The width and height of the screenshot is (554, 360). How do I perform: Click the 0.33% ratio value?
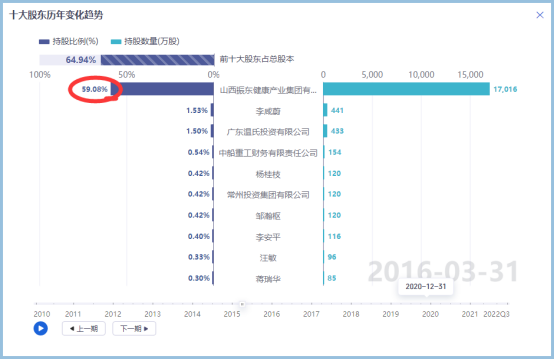click(x=199, y=257)
